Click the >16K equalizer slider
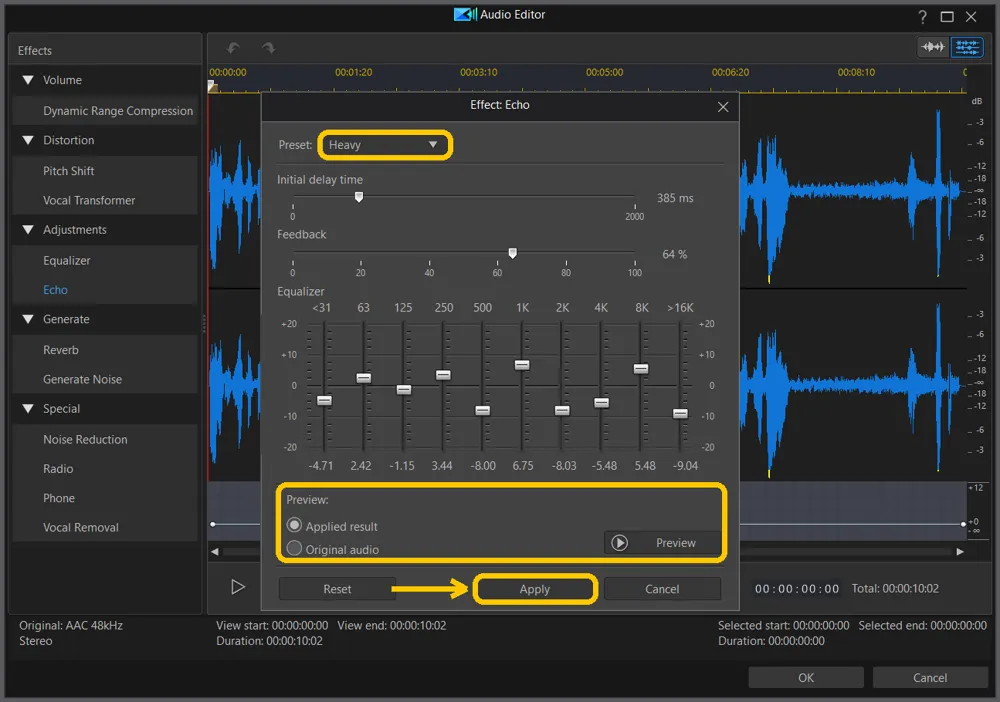This screenshot has height=702, width=1000. (680, 413)
